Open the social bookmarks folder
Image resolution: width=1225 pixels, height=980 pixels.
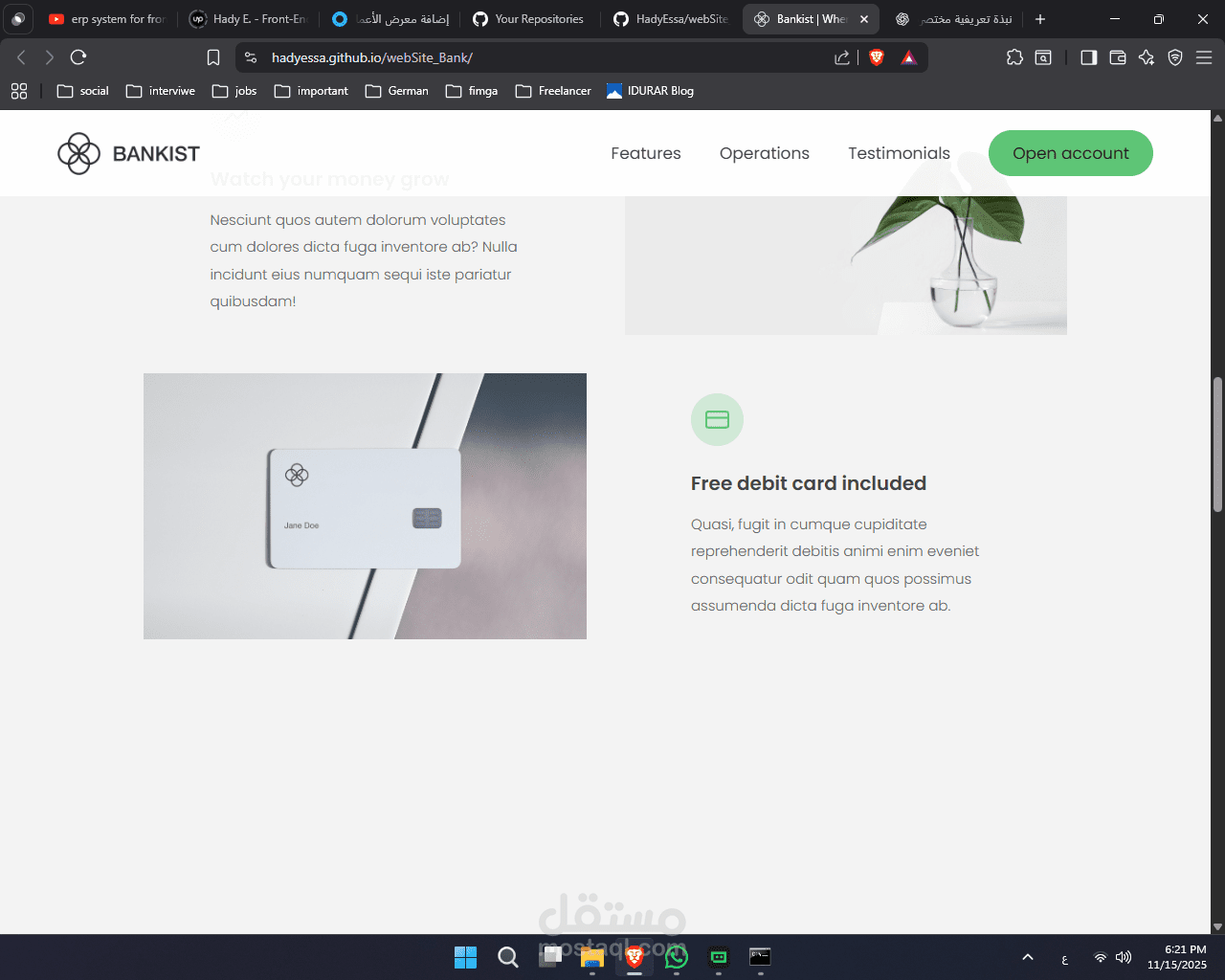click(x=83, y=91)
